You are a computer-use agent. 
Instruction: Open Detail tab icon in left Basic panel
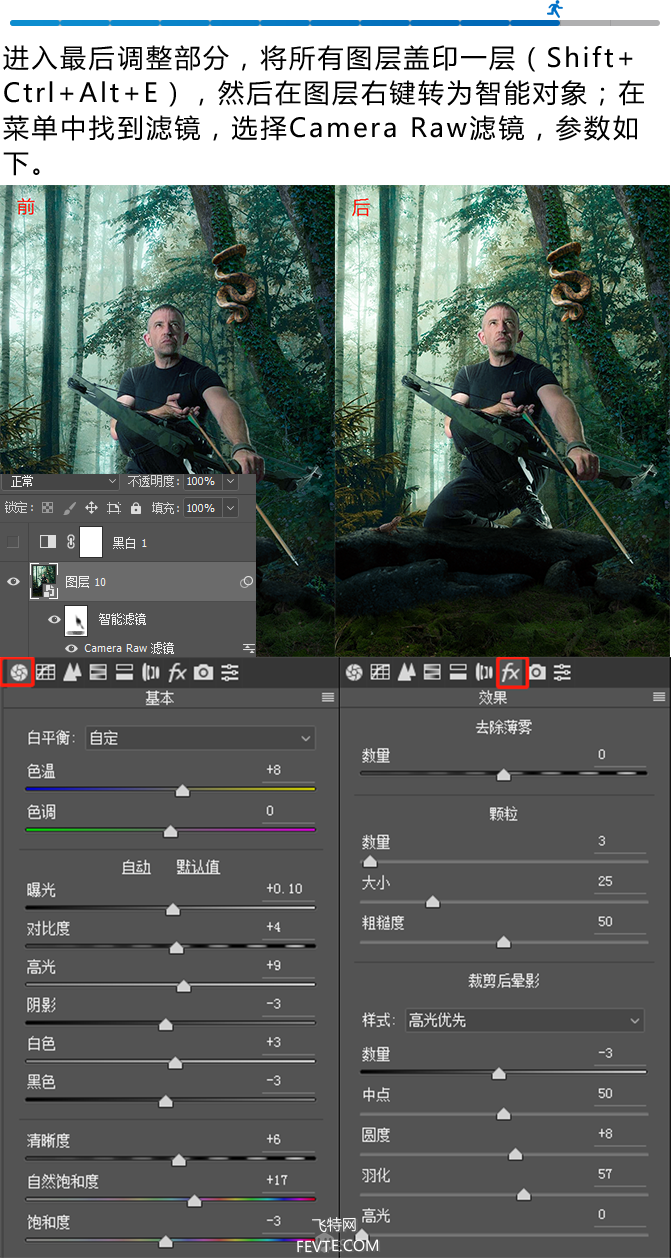[72, 672]
